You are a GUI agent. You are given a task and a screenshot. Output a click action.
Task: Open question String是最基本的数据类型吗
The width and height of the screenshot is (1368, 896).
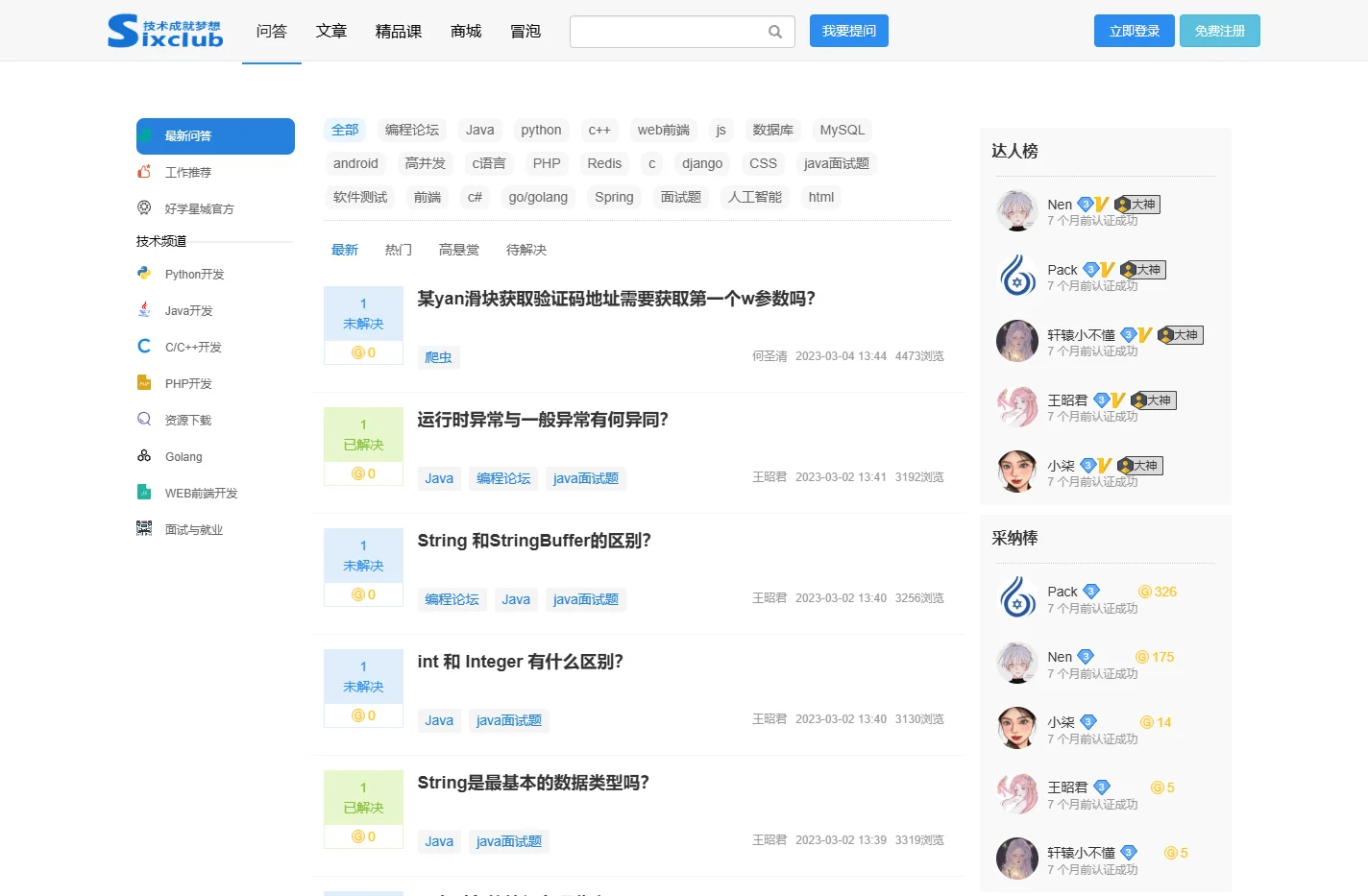pyautogui.click(x=533, y=783)
